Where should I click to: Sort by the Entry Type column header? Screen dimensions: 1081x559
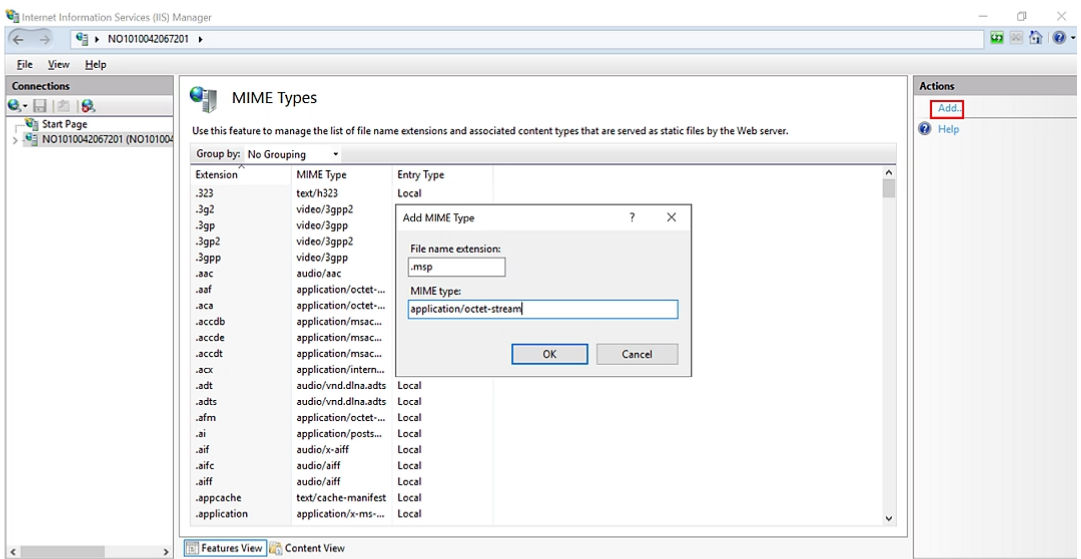pos(443,175)
